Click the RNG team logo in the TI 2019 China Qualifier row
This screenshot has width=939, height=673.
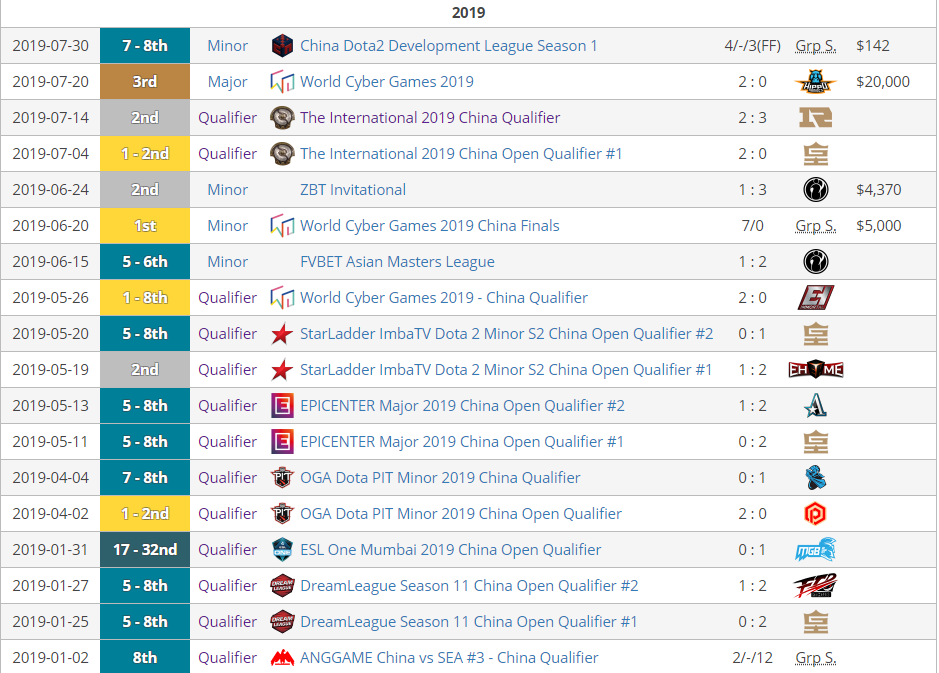pos(815,118)
